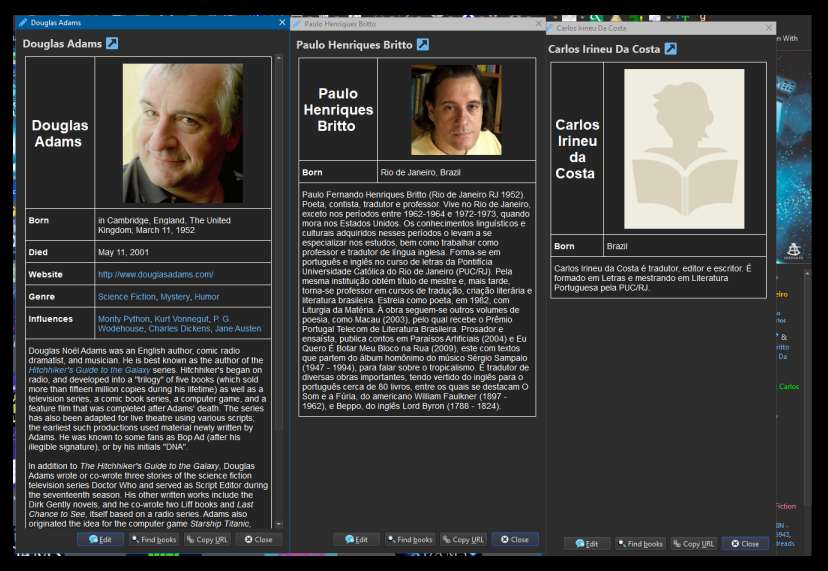Open Kurt Vonnegut influence link
The width and height of the screenshot is (828, 571).
pos(182,319)
